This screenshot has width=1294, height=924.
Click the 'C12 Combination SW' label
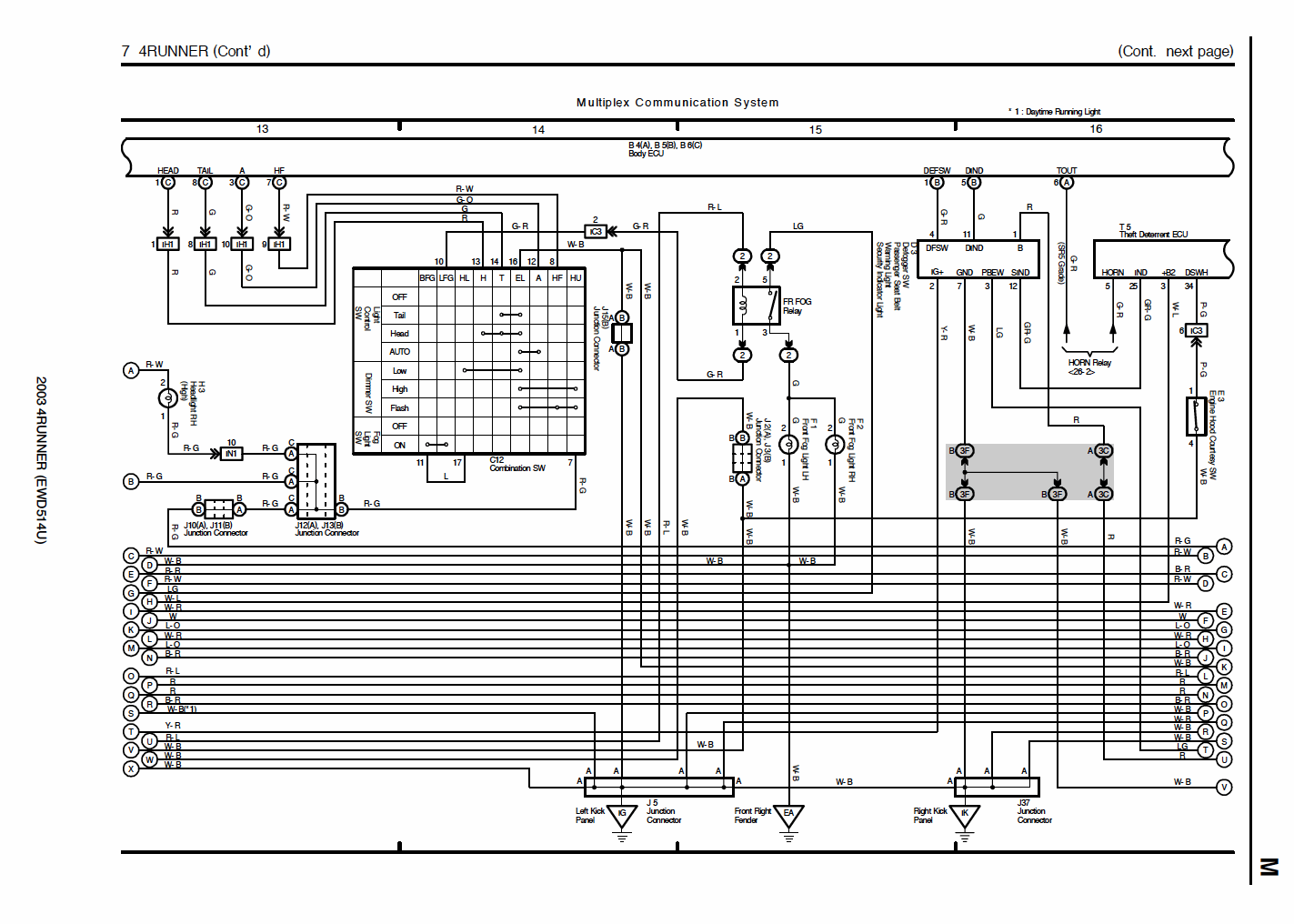click(517, 465)
